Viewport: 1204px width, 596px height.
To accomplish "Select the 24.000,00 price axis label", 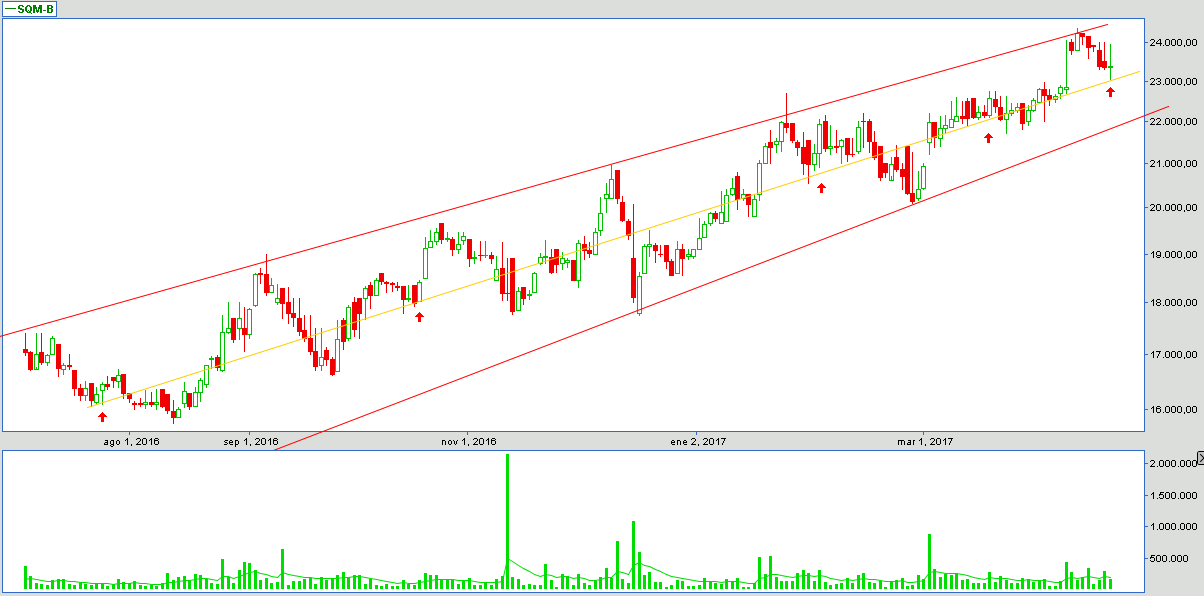I will pyautogui.click(x=1173, y=43).
